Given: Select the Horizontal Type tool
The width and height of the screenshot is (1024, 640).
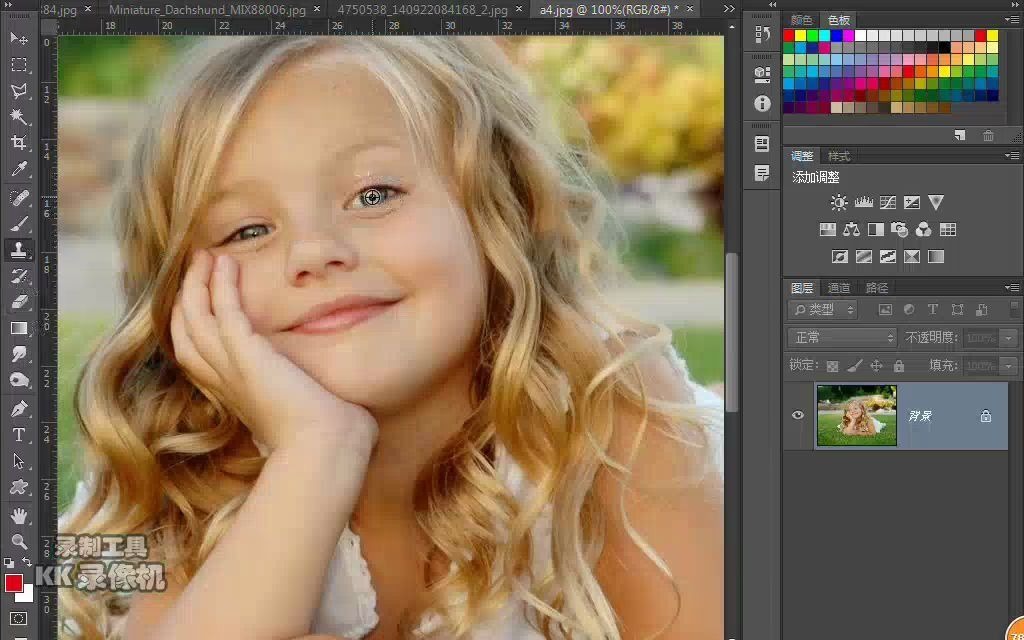Looking at the screenshot, I should (x=20, y=435).
